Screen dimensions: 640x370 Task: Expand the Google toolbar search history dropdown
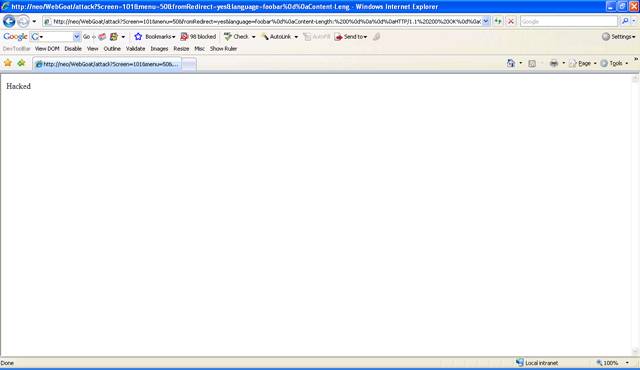(x=77, y=37)
